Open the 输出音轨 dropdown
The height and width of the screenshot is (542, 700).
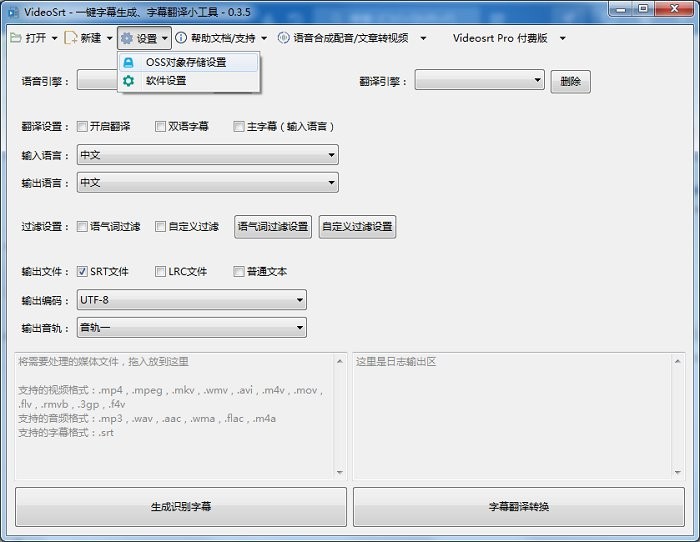tap(191, 327)
